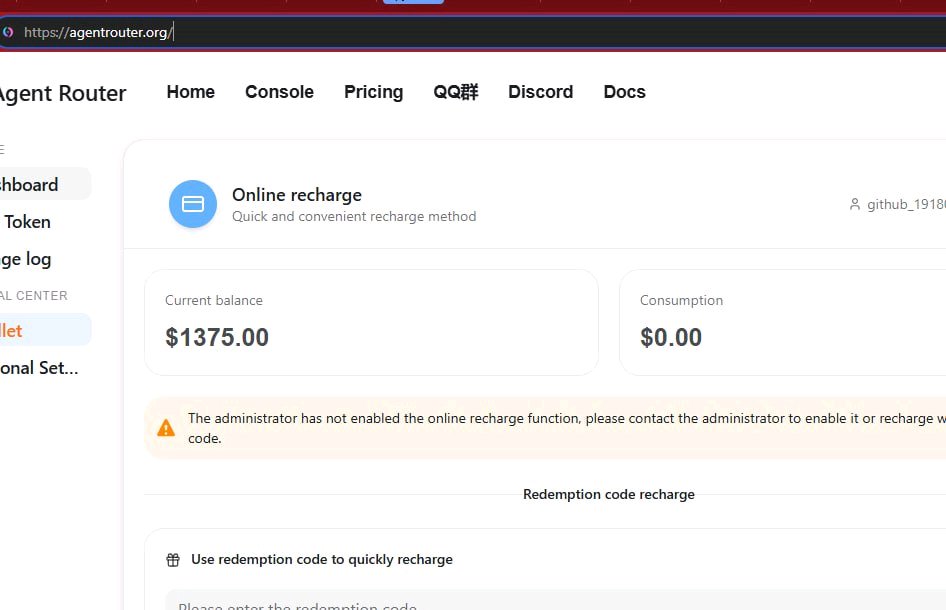
Task: Open the Docs navigation link
Action: (624, 92)
